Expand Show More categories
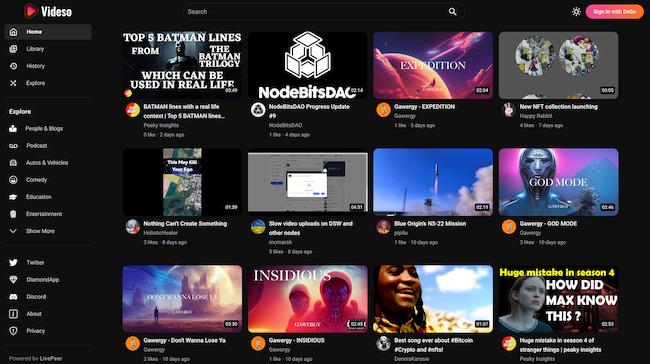The image size is (650, 364). pos(32,231)
